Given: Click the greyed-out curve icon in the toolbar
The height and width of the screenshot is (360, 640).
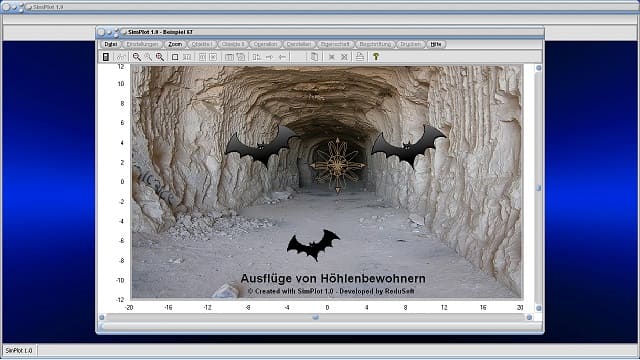Looking at the screenshot, I should tap(121, 57).
